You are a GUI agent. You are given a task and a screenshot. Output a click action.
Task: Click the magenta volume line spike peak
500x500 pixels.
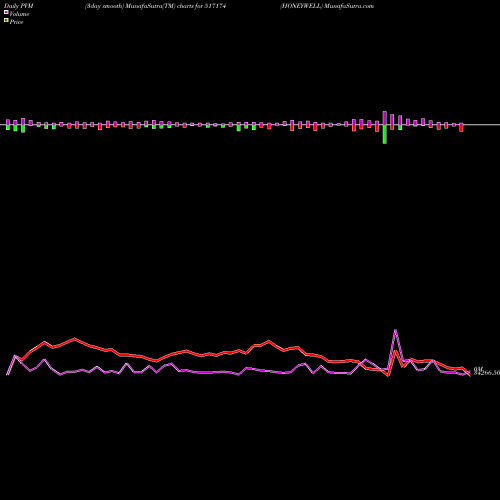(395, 330)
